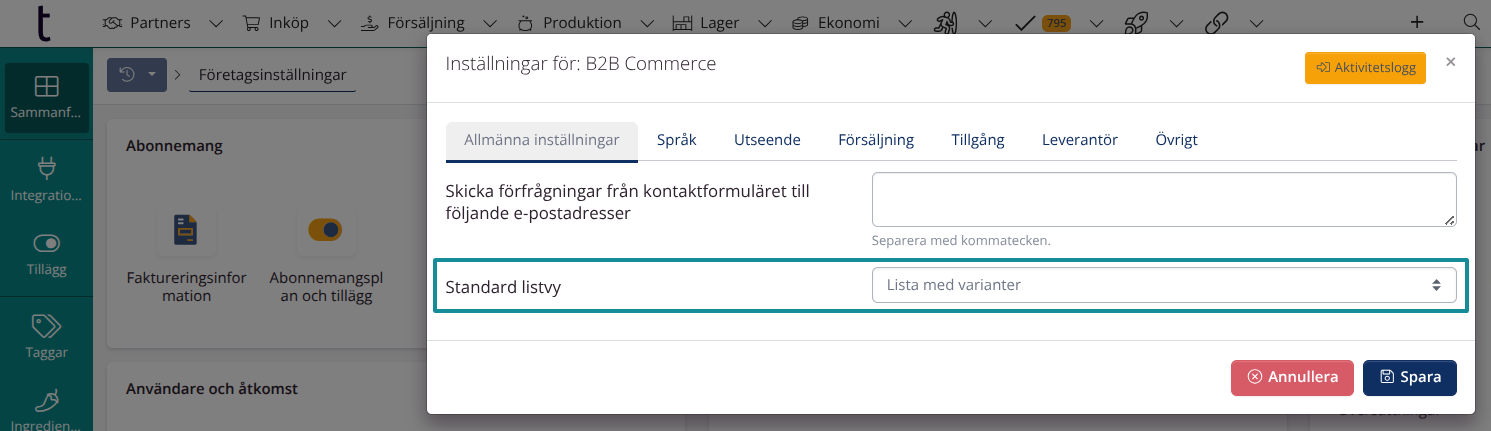Click the Standard listvy label
This screenshot has height=431, width=1491.
503,287
